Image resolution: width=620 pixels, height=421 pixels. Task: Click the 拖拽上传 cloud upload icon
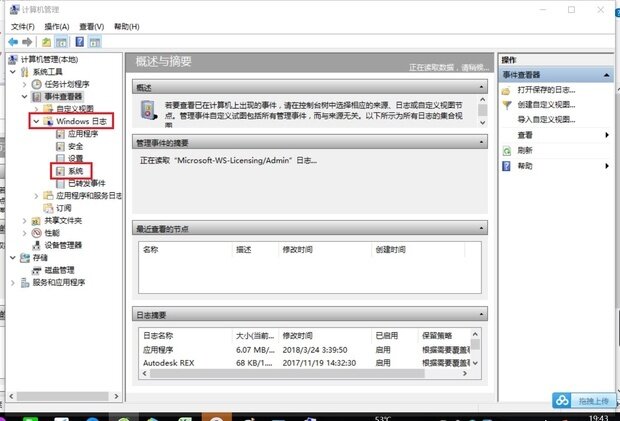(x=562, y=401)
